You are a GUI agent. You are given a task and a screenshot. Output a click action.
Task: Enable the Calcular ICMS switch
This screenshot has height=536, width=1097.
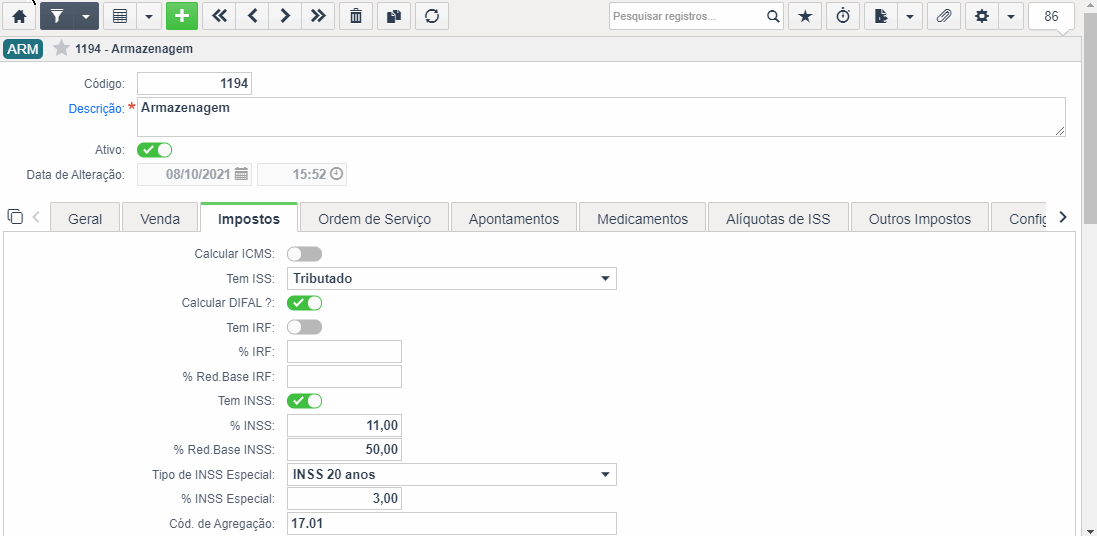[x=304, y=254]
